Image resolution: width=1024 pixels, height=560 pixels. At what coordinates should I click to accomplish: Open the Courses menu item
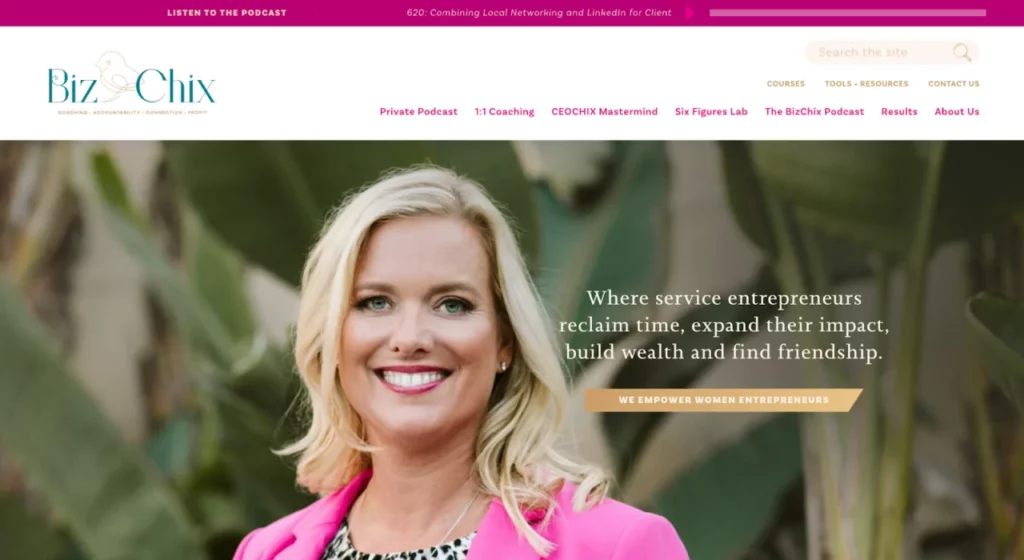click(x=786, y=84)
